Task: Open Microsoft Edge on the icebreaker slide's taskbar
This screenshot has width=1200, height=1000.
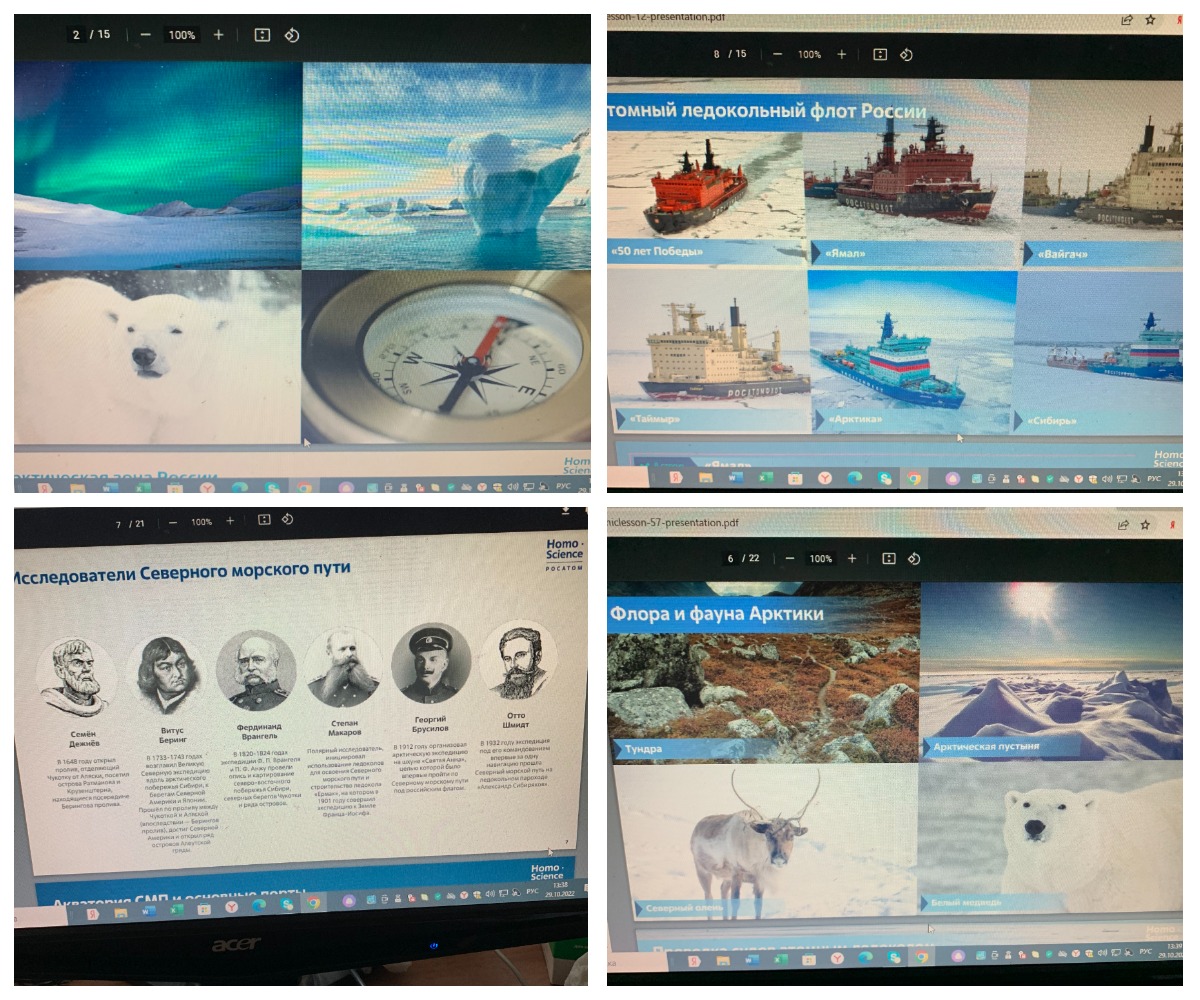Action: [x=855, y=479]
